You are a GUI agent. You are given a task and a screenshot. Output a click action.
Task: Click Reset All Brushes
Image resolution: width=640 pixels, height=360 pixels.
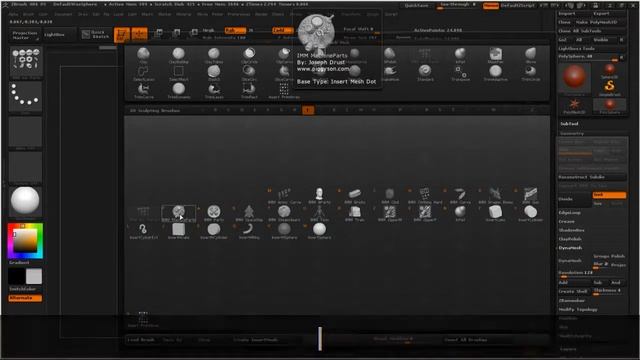465,340
